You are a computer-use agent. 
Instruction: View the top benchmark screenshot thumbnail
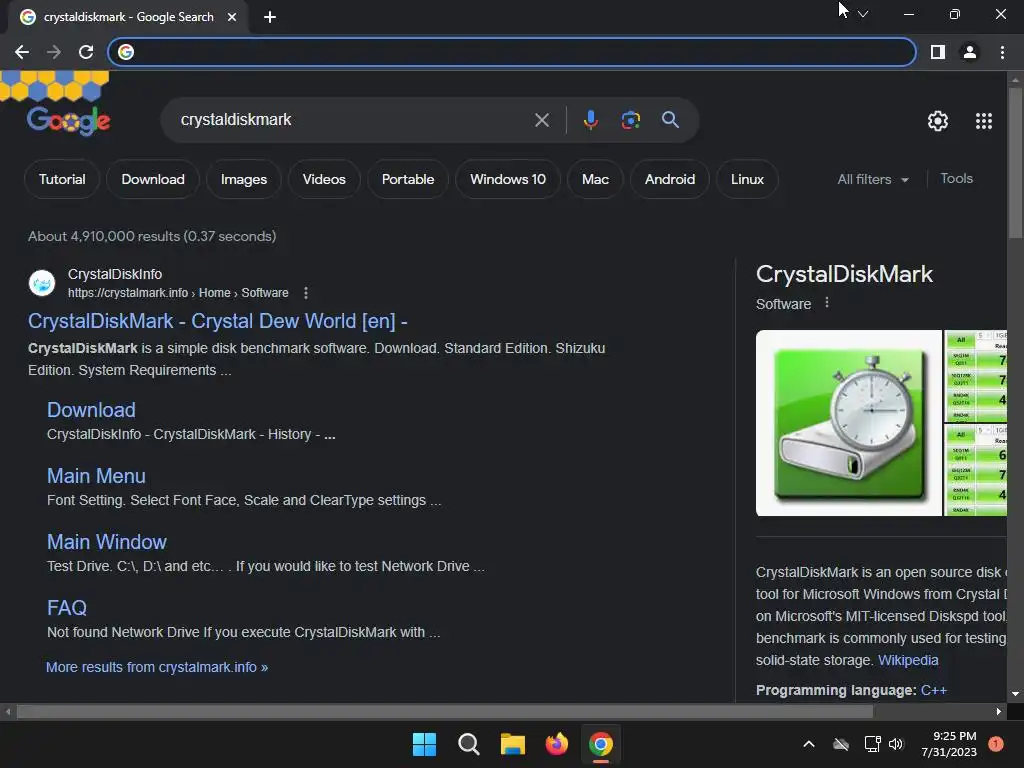976,376
